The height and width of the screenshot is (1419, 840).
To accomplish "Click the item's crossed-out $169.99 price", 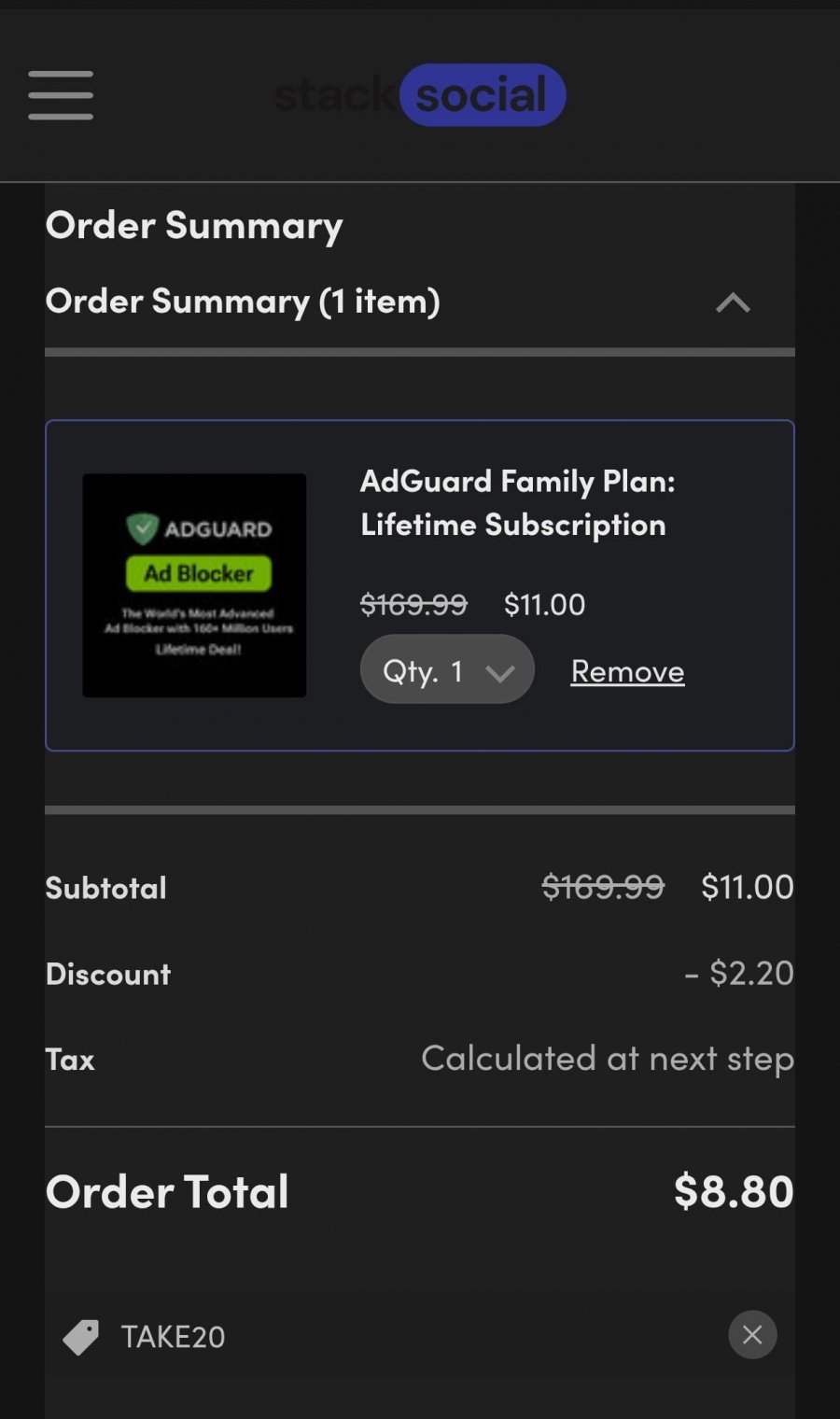I will click(413, 605).
